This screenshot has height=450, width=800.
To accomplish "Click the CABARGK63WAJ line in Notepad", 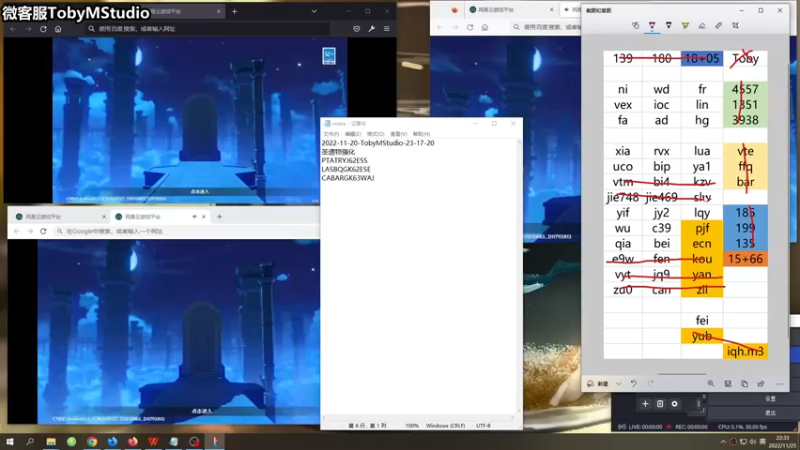I will click(x=347, y=178).
